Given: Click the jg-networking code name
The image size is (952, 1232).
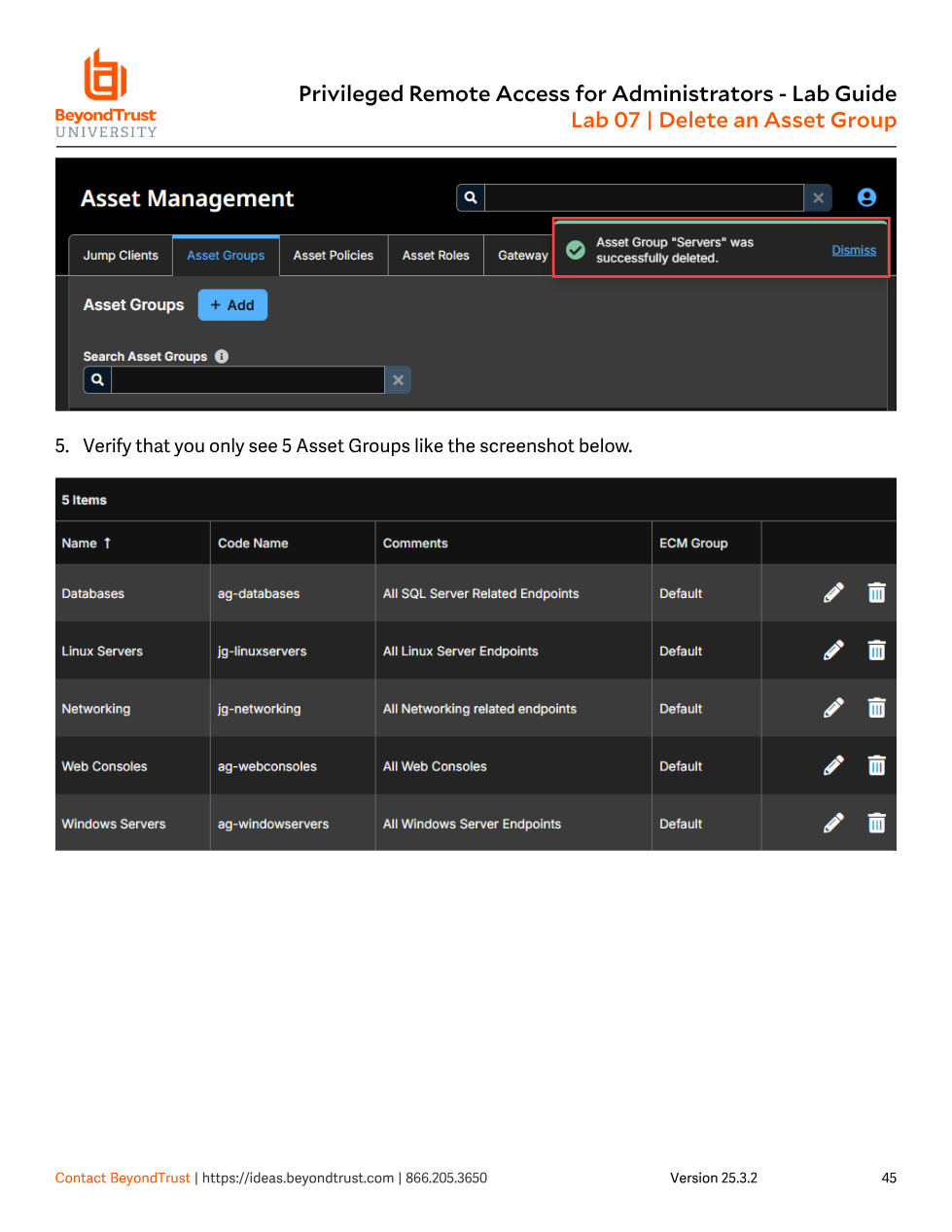Looking at the screenshot, I should (260, 708).
